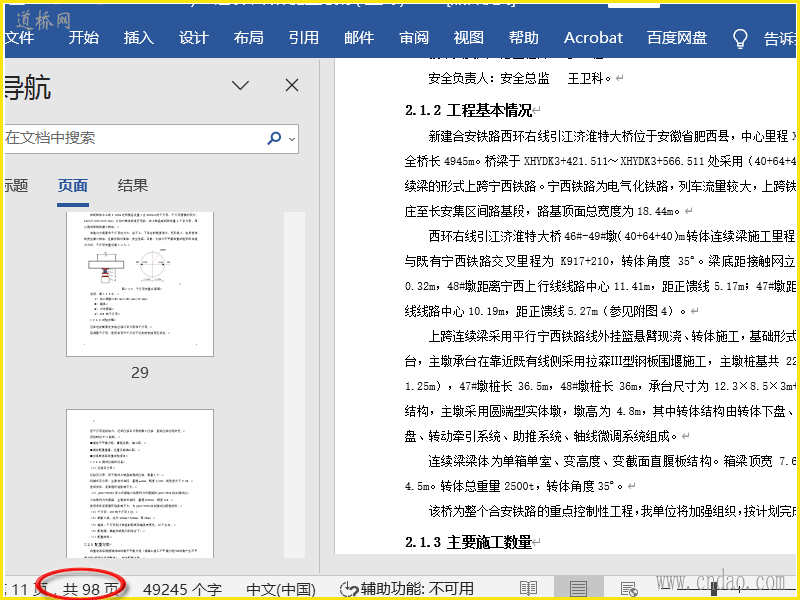
Task: Switch to Read Mode view icon
Action: click(528, 589)
